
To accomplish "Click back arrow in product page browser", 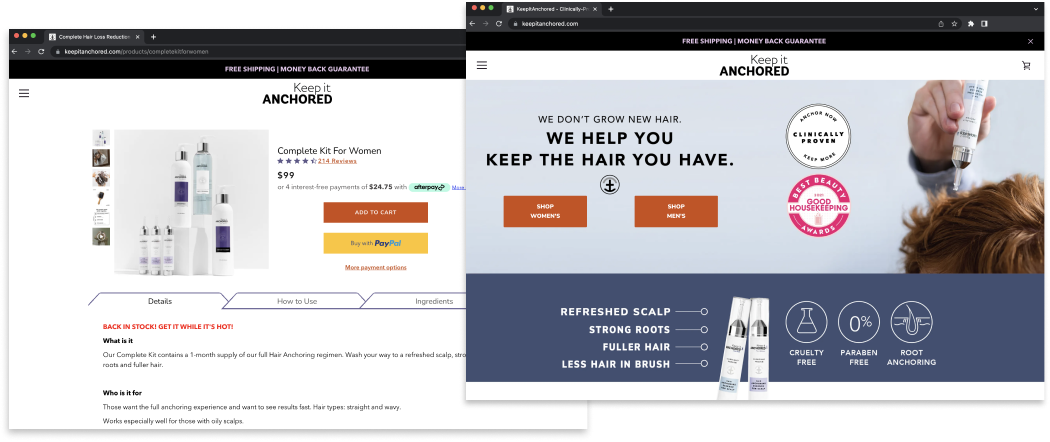I will (14, 52).
